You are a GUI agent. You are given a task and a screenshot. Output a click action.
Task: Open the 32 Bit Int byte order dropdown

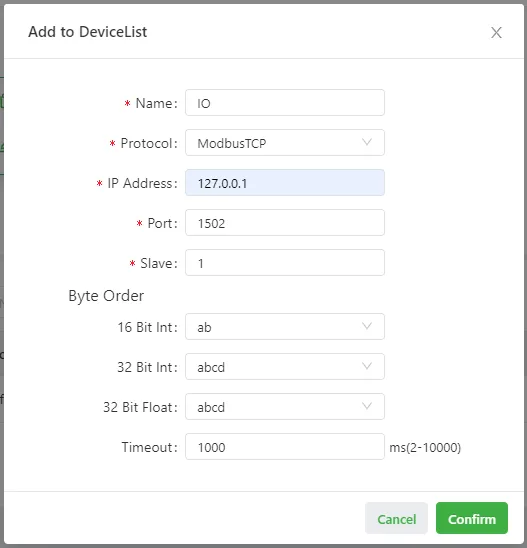pos(285,367)
